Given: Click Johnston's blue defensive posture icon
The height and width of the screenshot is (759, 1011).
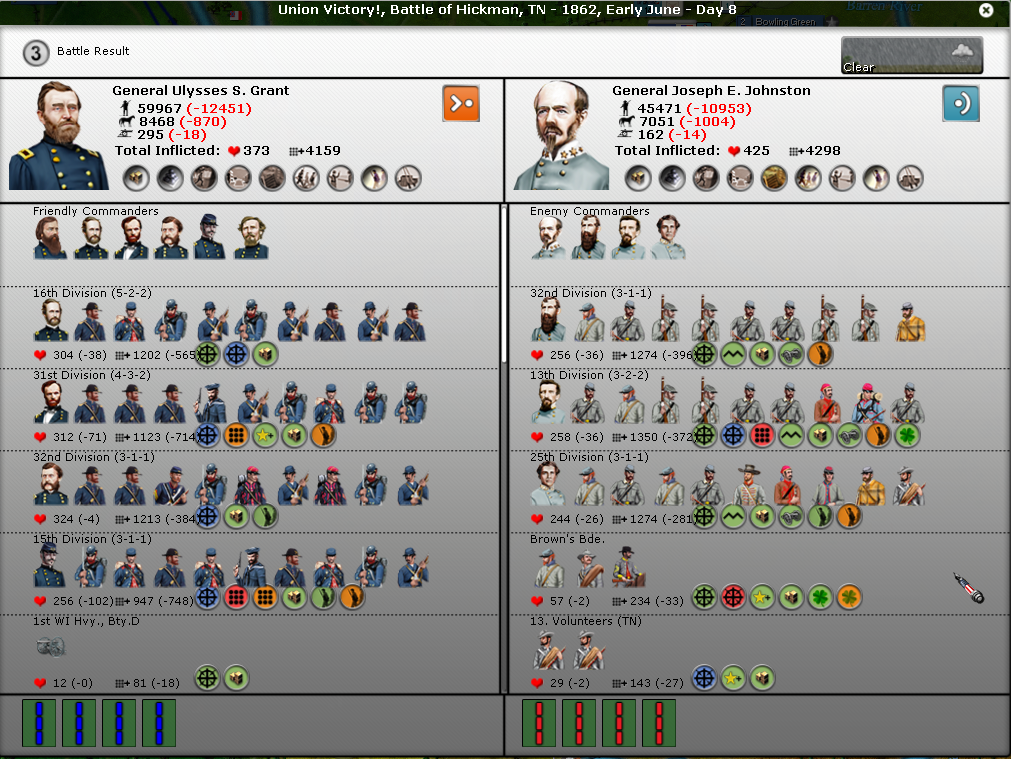Looking at the screenshot, I should pos(960,103).
